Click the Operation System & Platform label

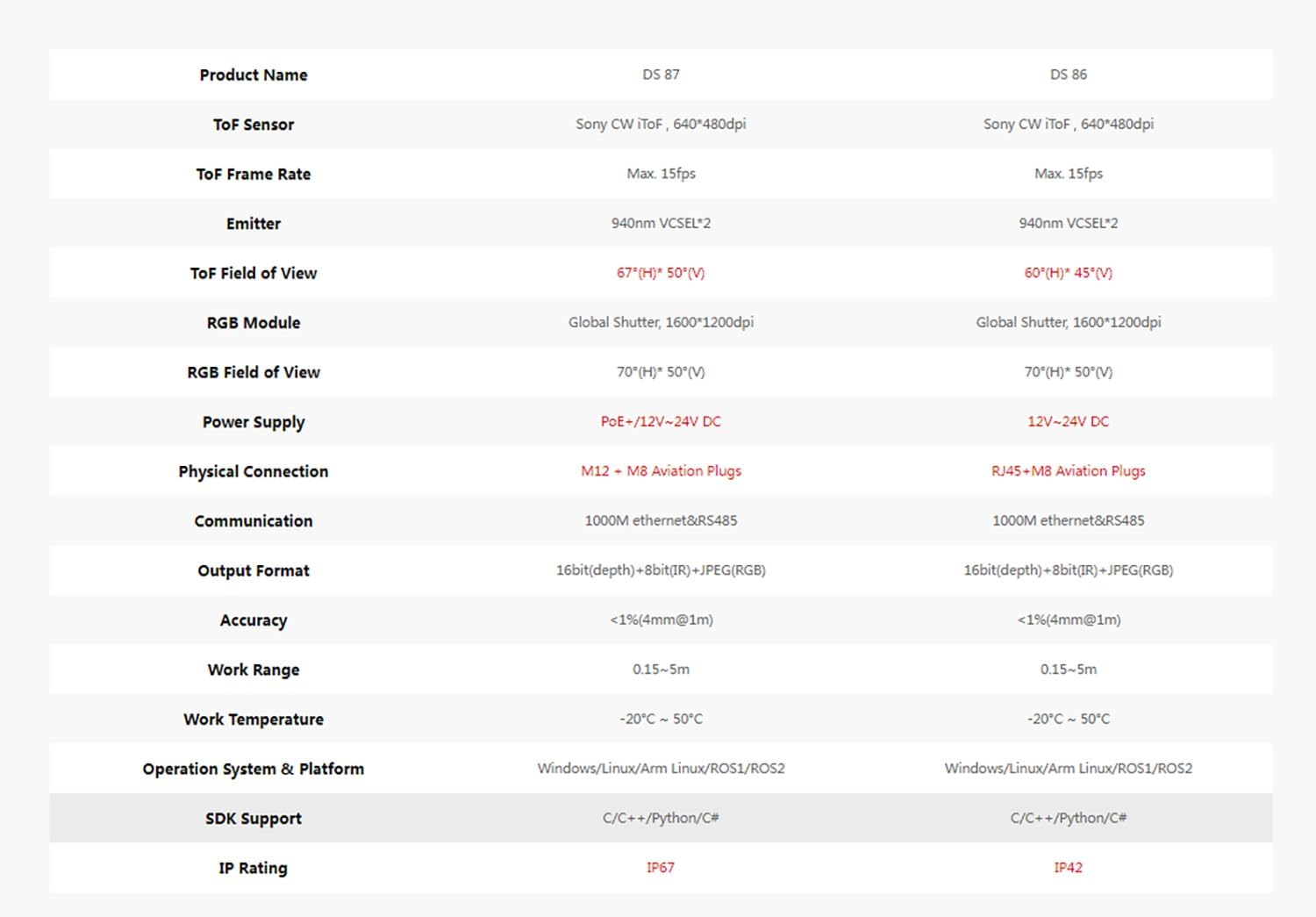[x=254, y=769]
